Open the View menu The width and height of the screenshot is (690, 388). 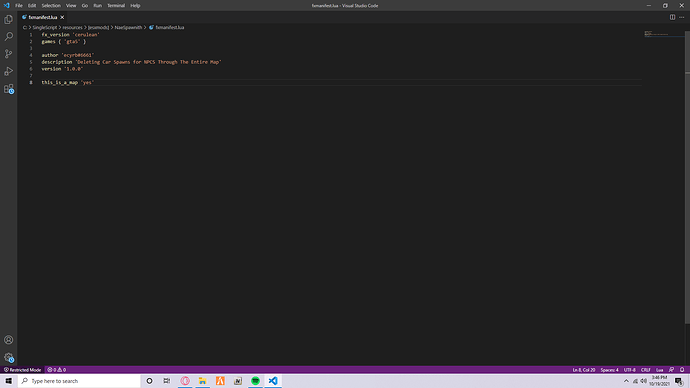tap(71, 6)
